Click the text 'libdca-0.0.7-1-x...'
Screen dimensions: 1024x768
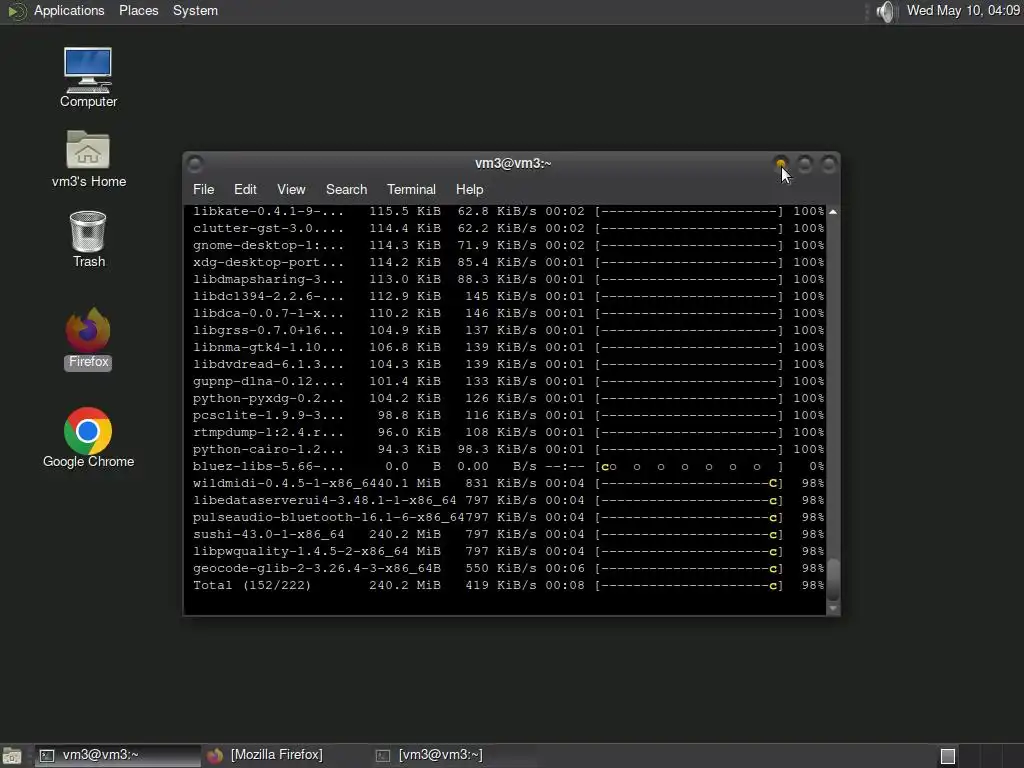coord(268,313)
